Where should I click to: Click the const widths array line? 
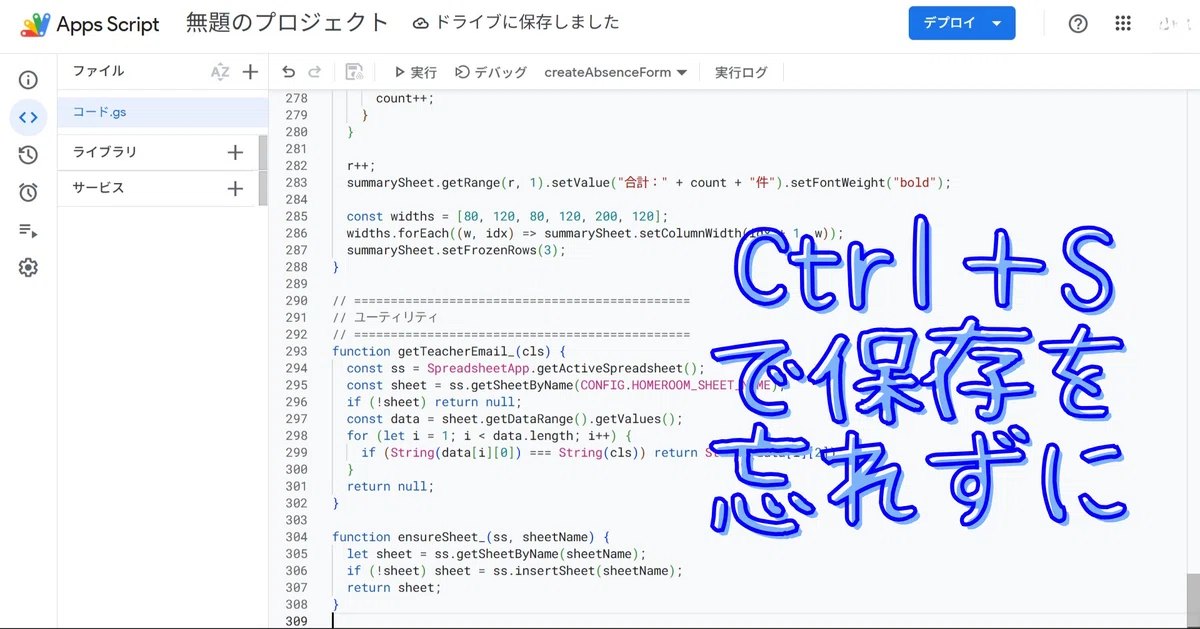tap(507, 216)
